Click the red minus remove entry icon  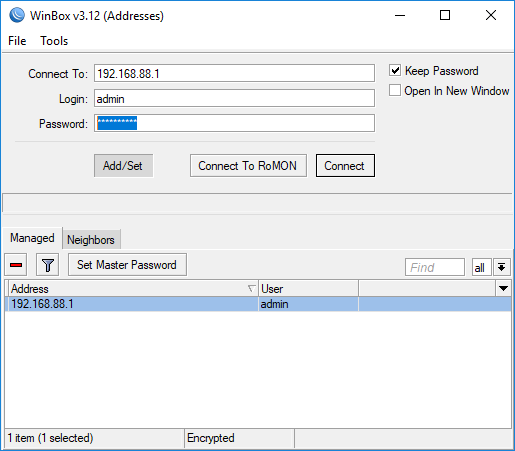coord(16,265)
